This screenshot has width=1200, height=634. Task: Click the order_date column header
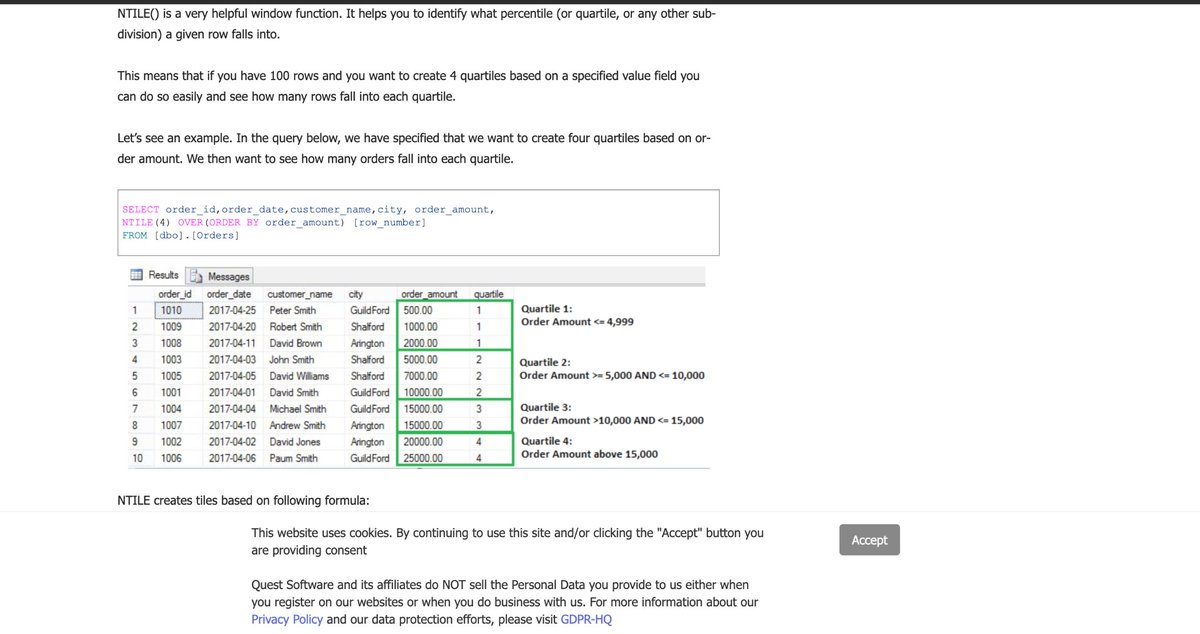pyautogui.click(x=229, y=294)
